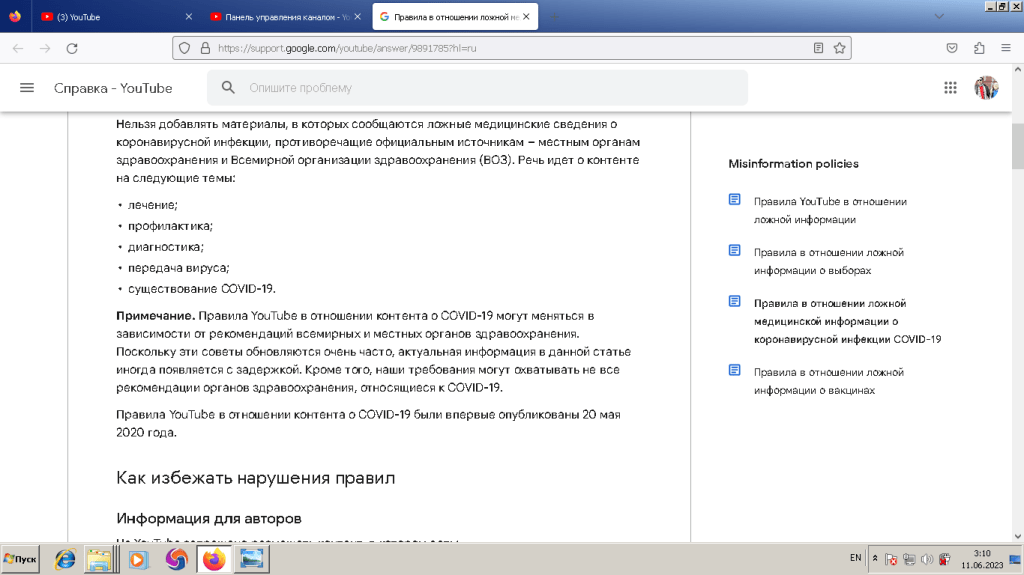Click the Save to Pocket icon
Viewport: 1024px width, 575px height.
952,48
